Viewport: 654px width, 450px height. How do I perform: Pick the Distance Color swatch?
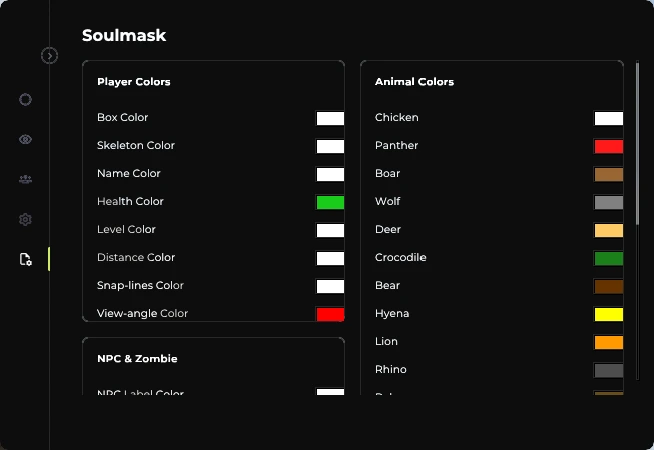click(x=330, y=258)
